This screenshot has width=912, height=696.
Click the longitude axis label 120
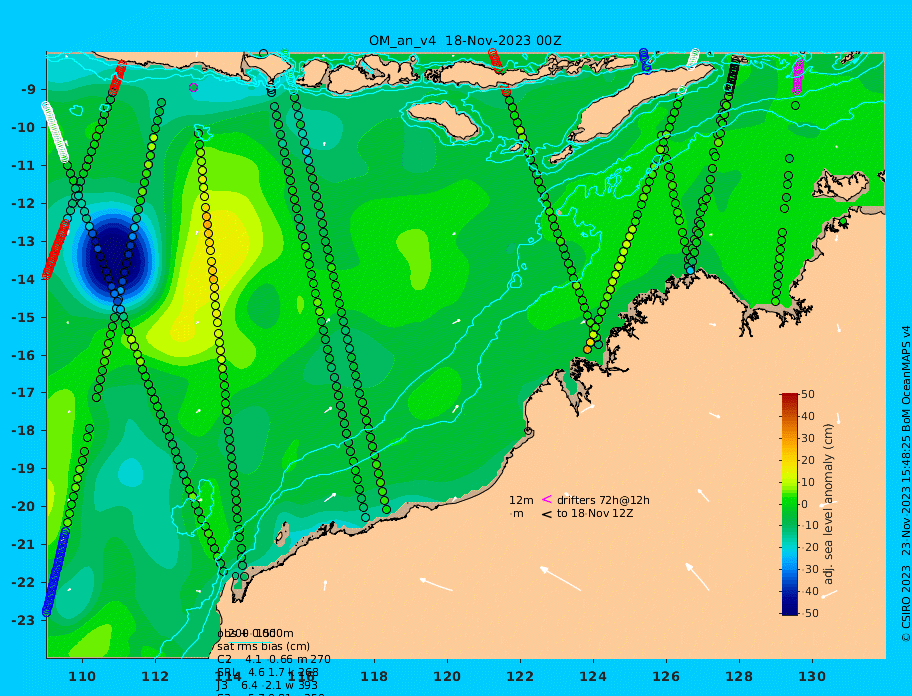pyautogui.click(x=447, y=676)
